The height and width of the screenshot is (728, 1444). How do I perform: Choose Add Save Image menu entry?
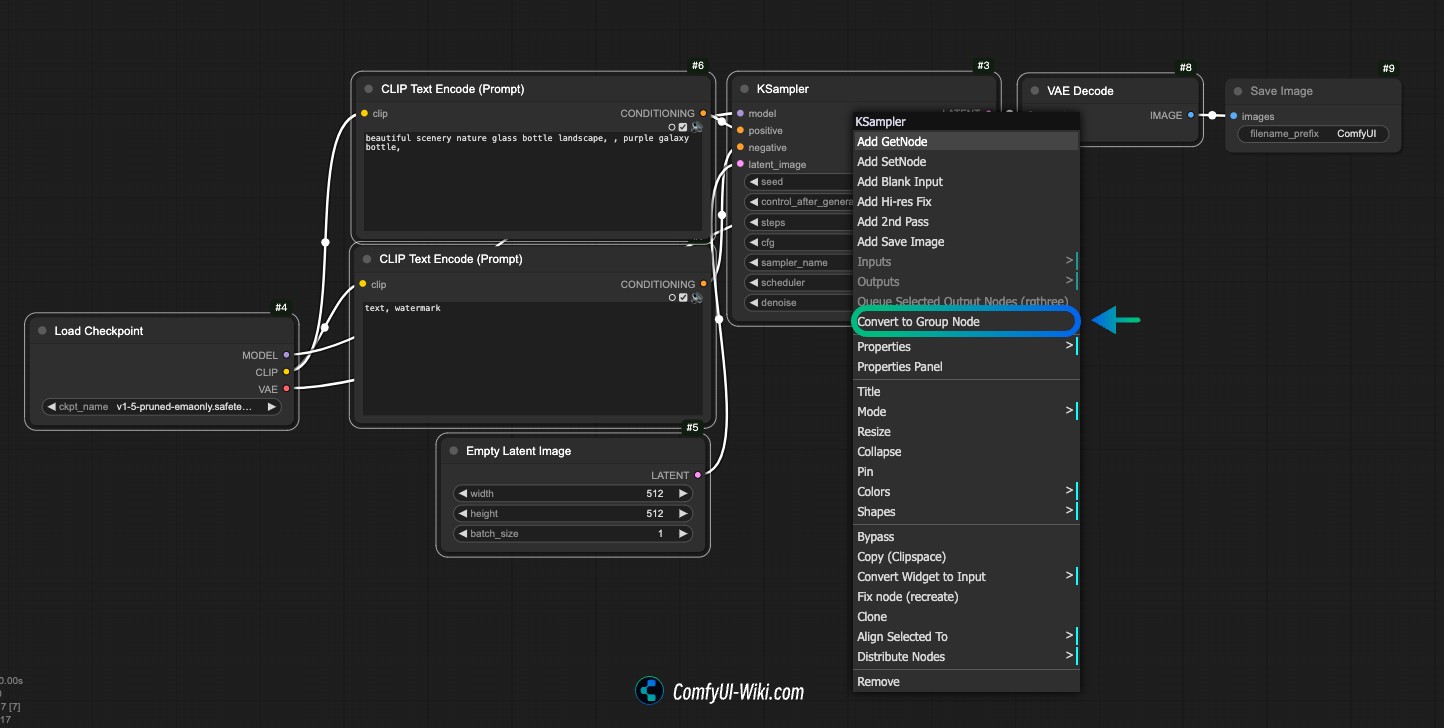click(966, 242)
